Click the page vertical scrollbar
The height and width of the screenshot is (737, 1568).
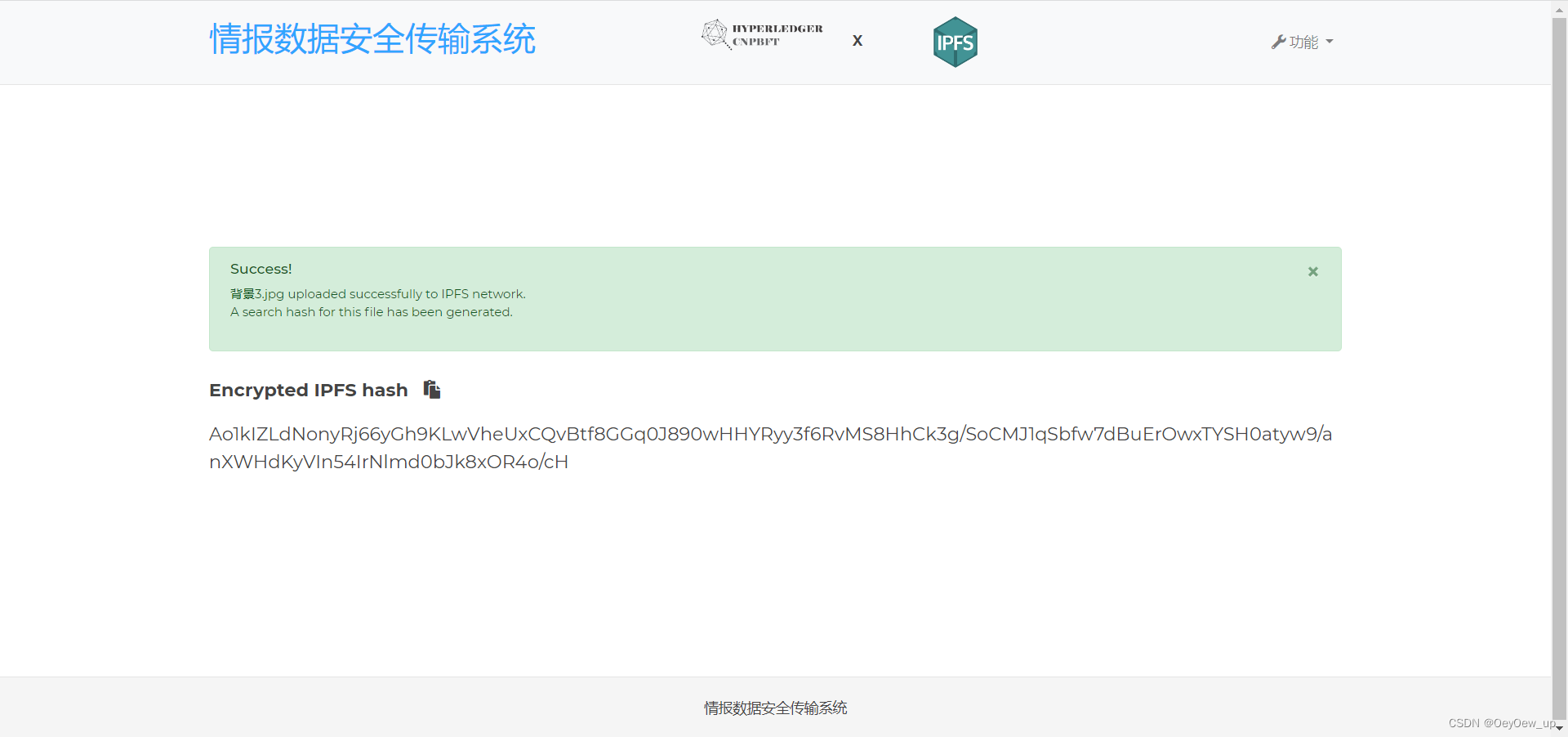click(x=1560, y=368)
